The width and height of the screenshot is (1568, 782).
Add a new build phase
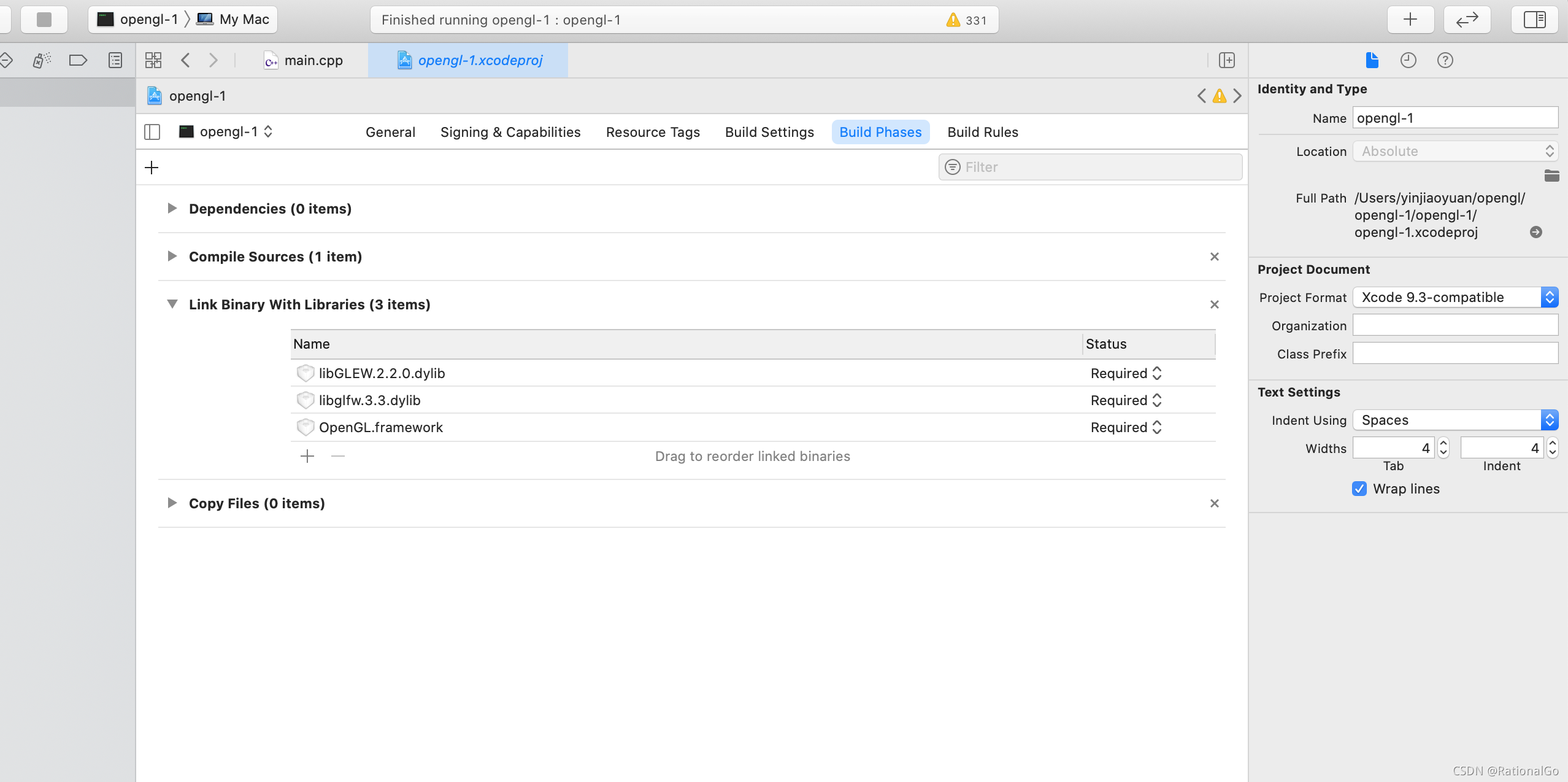152,168
